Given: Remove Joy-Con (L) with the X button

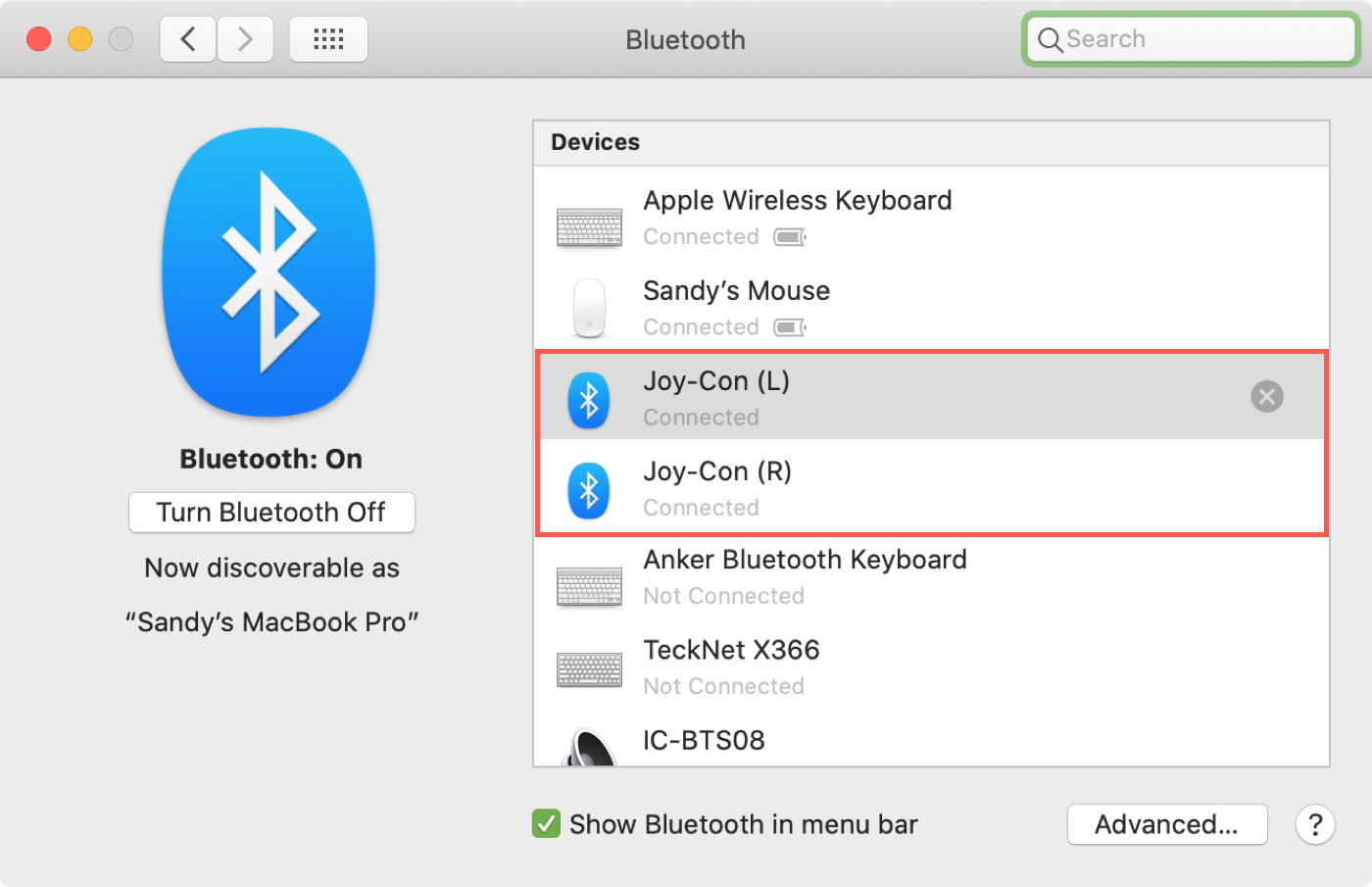Looking at the screenshot, I should [x=1266, y=397].
